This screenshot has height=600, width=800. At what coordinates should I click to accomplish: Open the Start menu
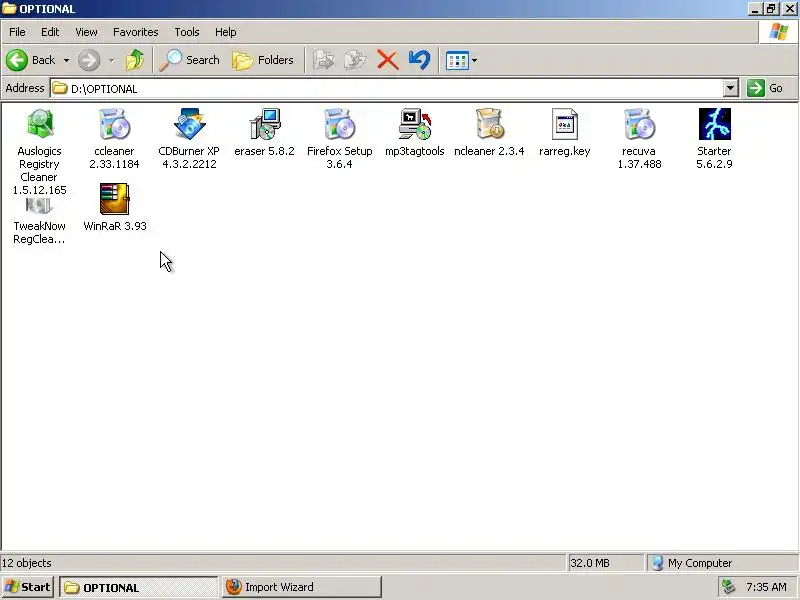(28, 587)
